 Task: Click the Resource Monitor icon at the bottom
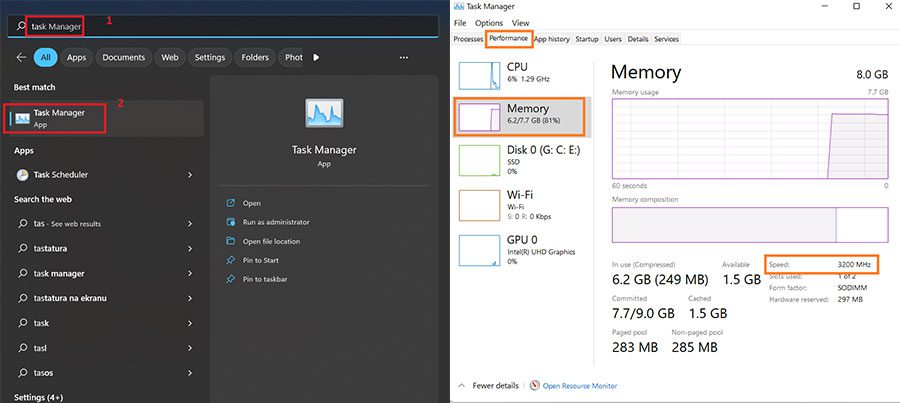click(x=534, y=385)
